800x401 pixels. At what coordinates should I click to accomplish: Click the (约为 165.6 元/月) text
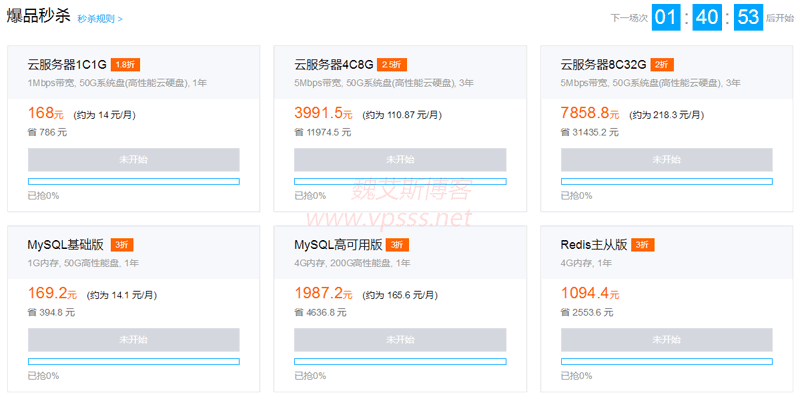pos(400,295)
